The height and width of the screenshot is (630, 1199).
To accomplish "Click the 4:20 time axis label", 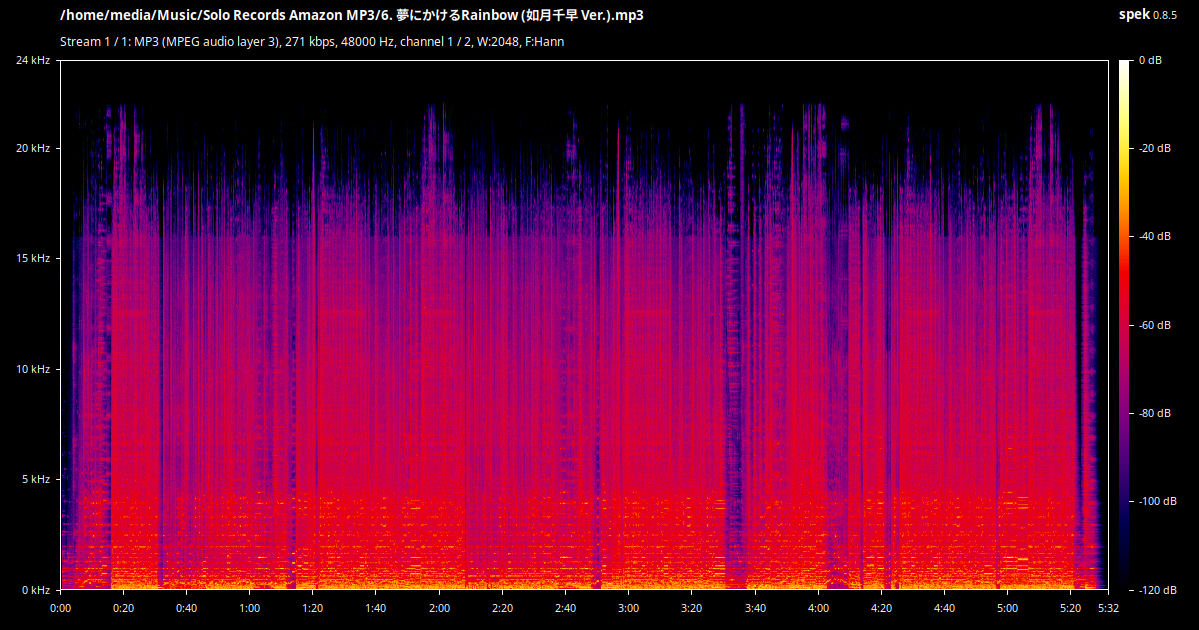I will tap(881, 608).
